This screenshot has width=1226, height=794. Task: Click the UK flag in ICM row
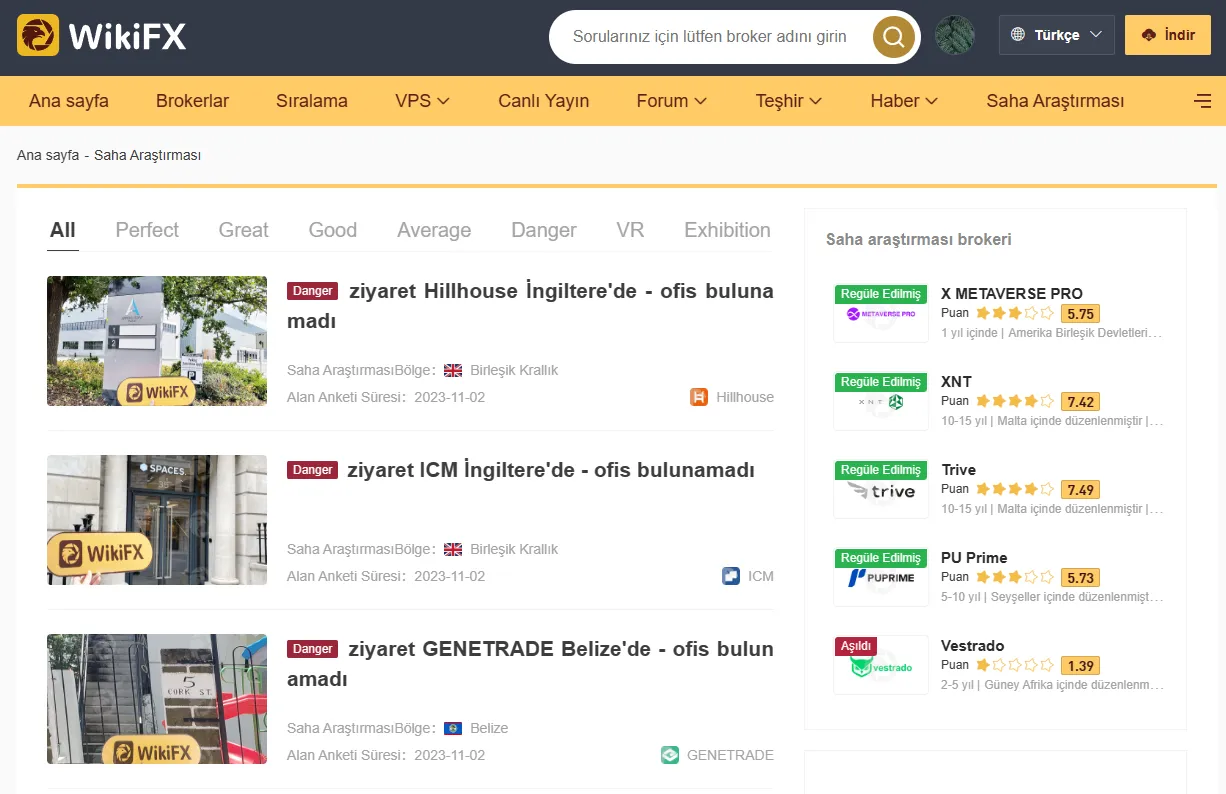click(453, 549)
